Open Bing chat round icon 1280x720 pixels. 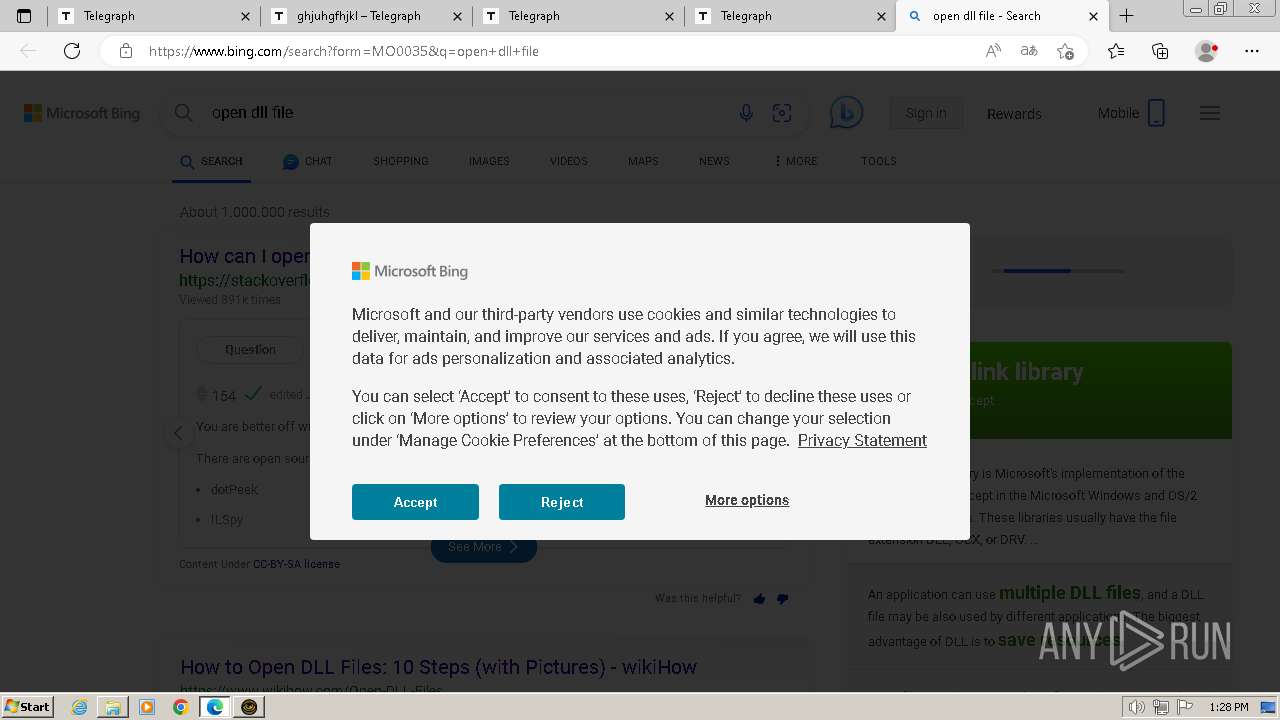846,113
